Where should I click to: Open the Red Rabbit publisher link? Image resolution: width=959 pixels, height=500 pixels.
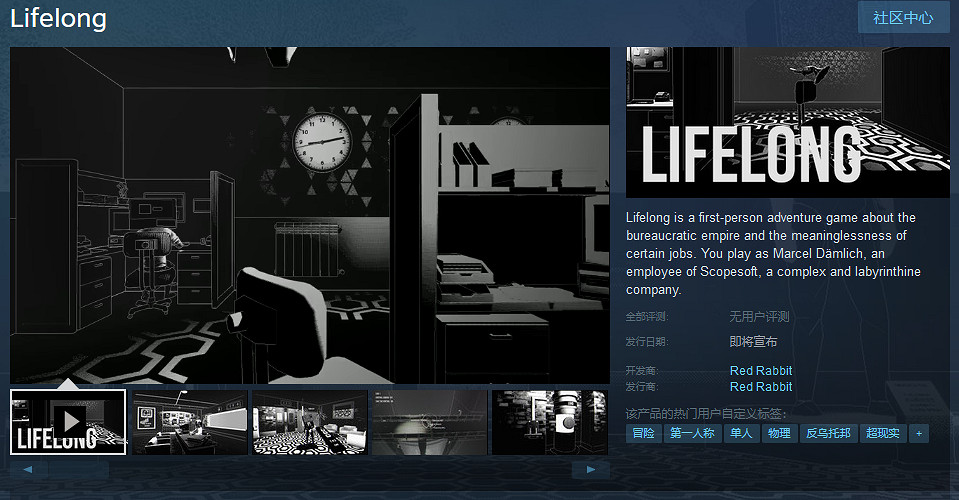tap(761, 386)
